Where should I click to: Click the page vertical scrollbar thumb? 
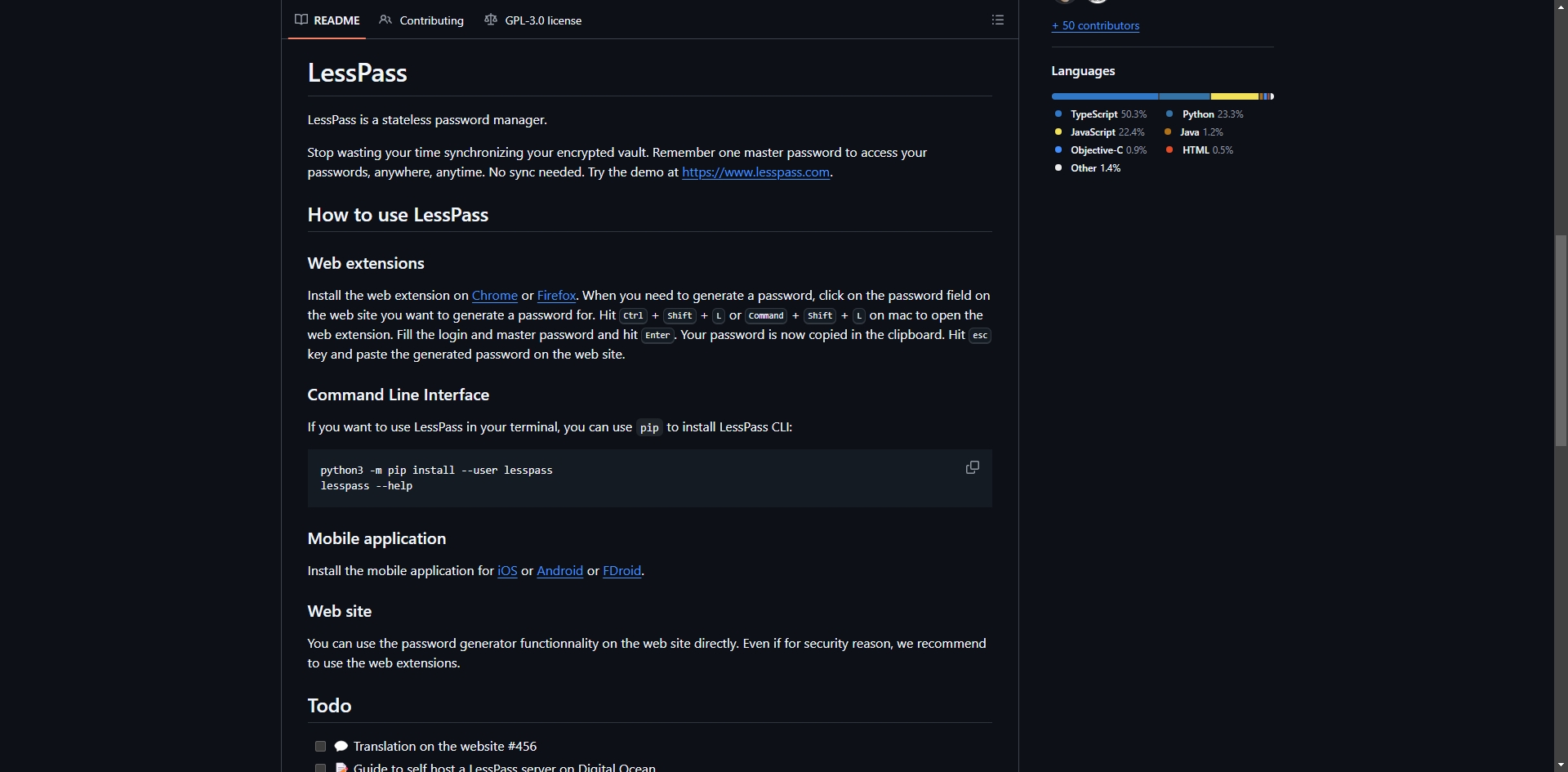(x=1561, y=340)
